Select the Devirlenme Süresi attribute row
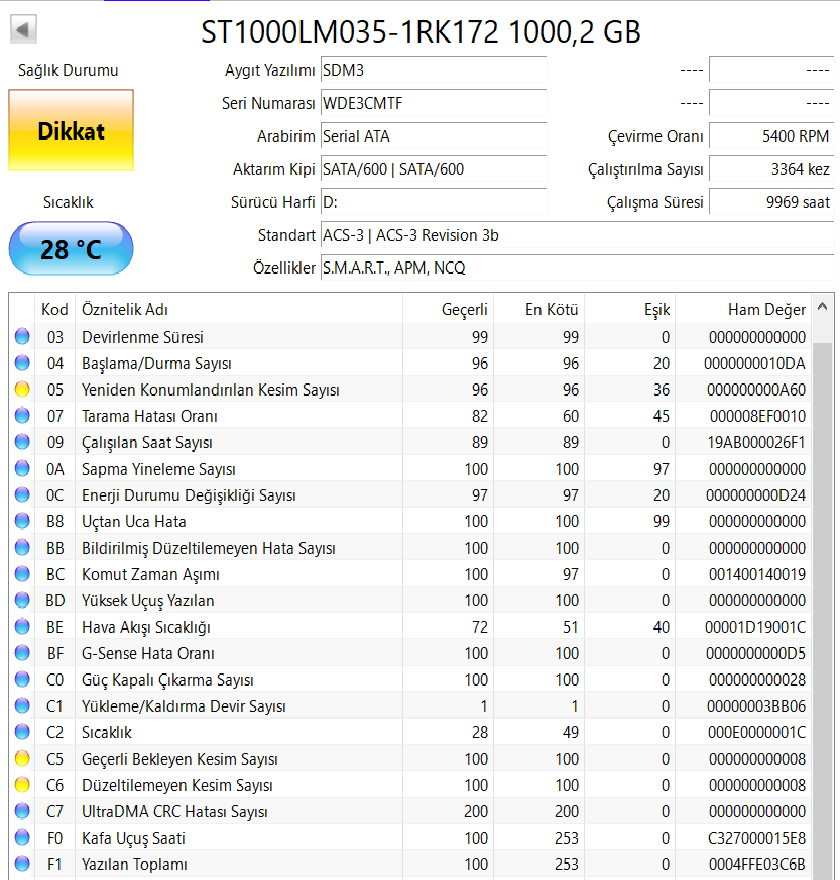This screenshot has width=840, height=880. pos(411,337)
